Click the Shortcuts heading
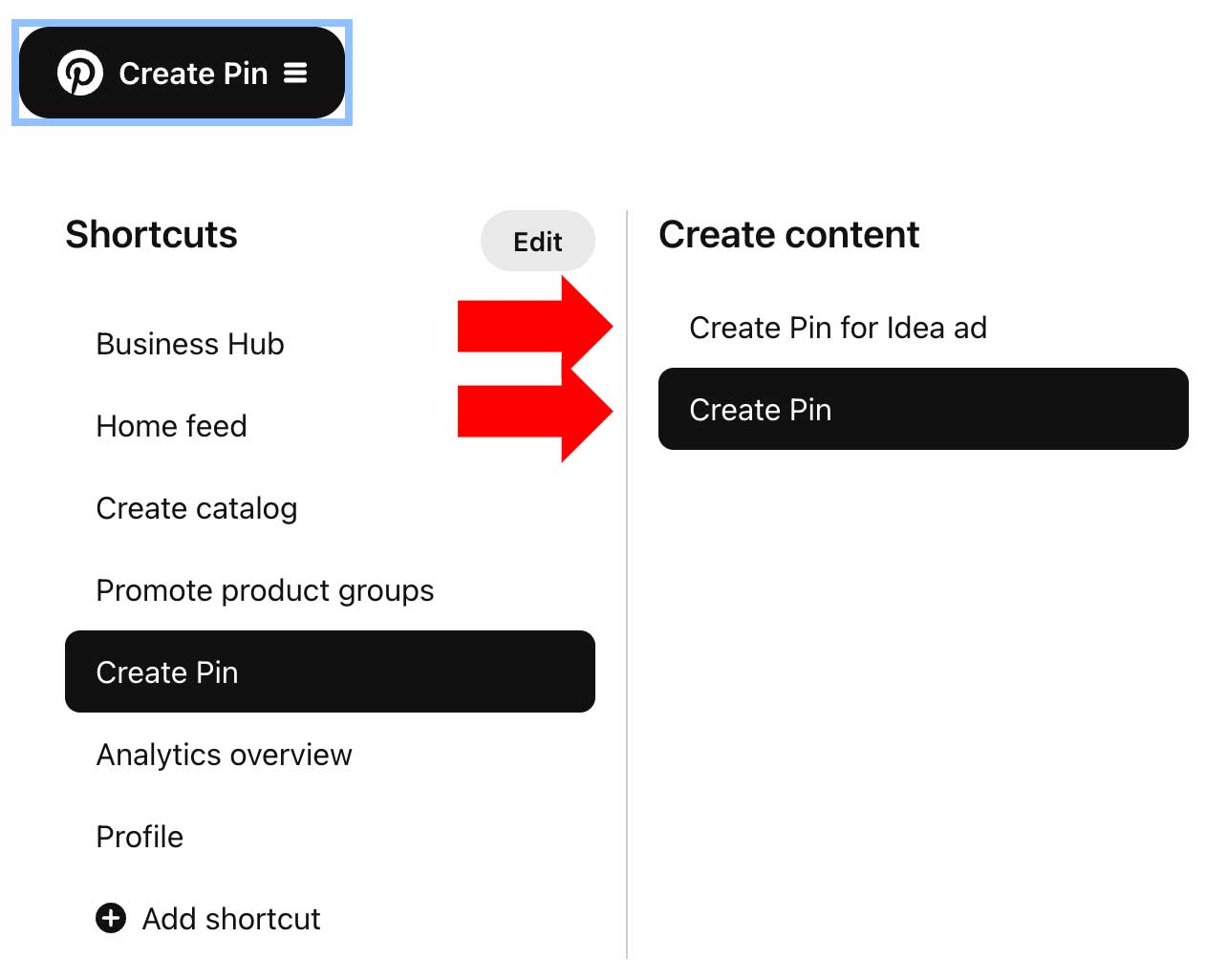Screen dimensions: 1206x980 [151, 235]
